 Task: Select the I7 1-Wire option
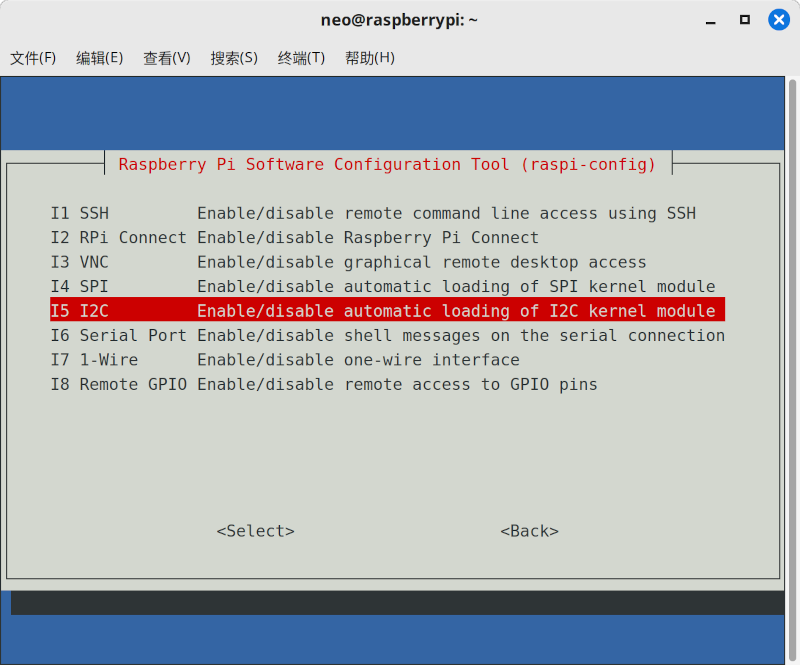pos(387,360)
